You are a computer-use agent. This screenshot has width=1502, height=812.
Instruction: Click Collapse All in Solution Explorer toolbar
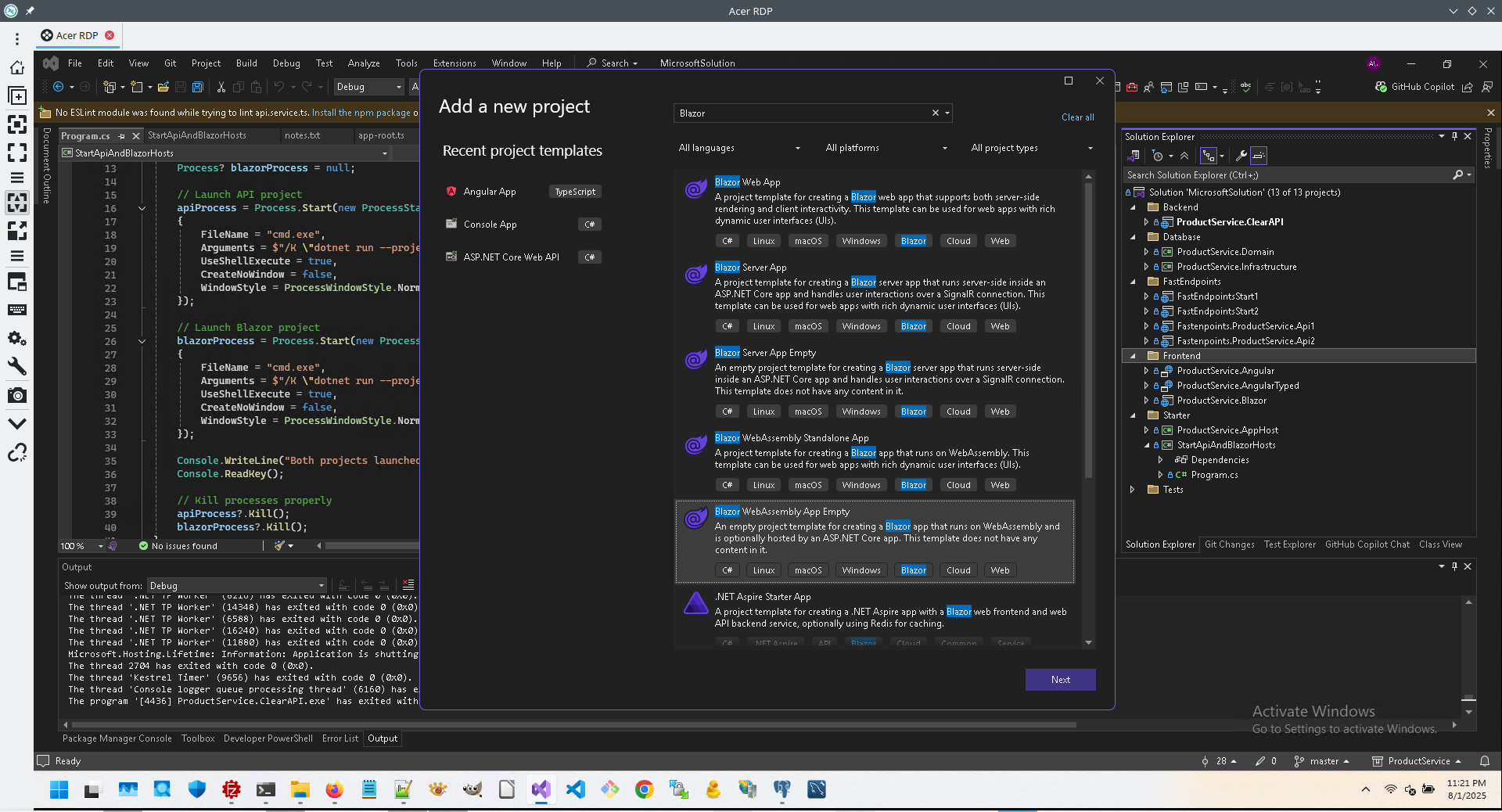pyautogui.click(x=1184, y=156)
